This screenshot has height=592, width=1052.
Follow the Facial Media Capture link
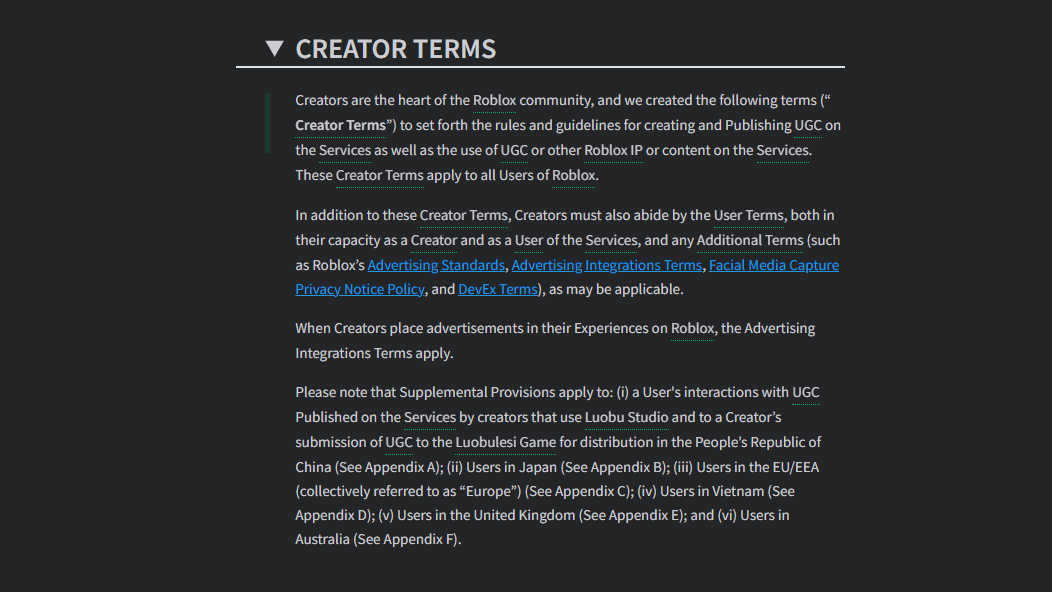click(774, 265)
